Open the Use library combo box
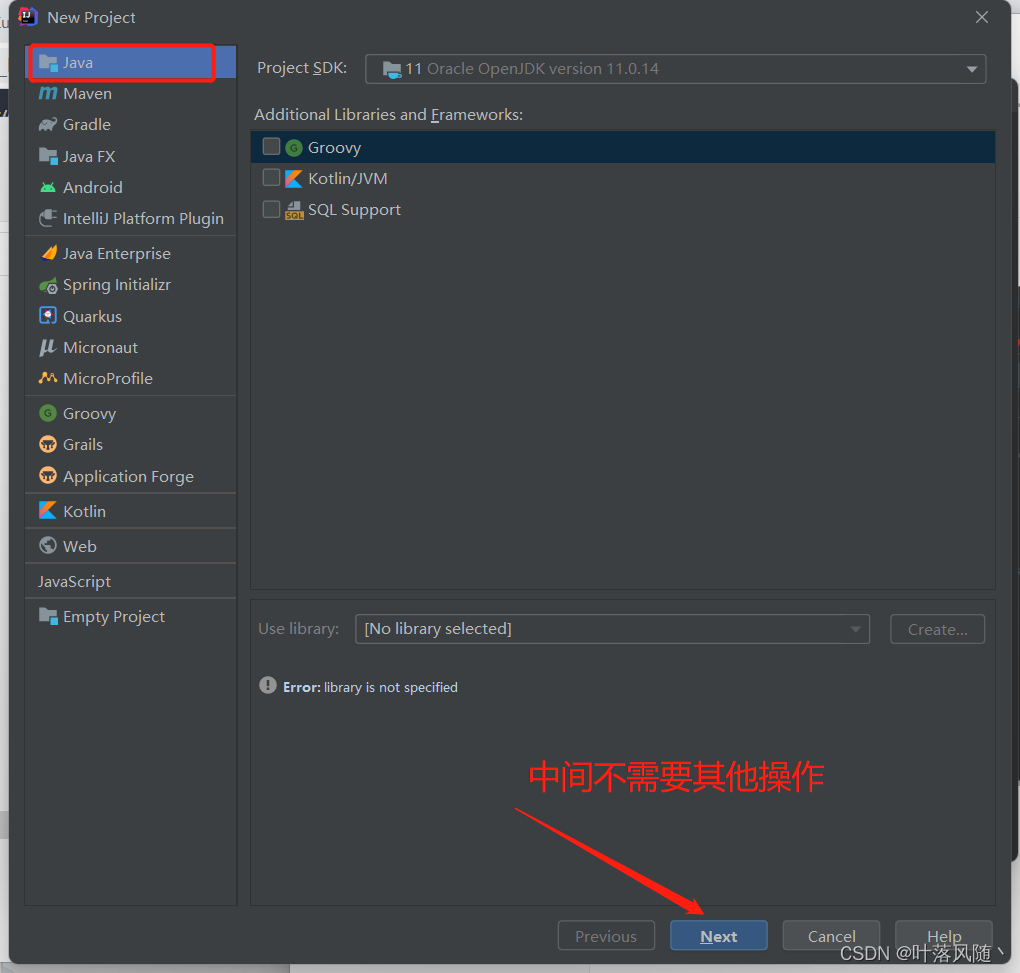This screenshot has height=973, width=1020. (x=612, y=629)
